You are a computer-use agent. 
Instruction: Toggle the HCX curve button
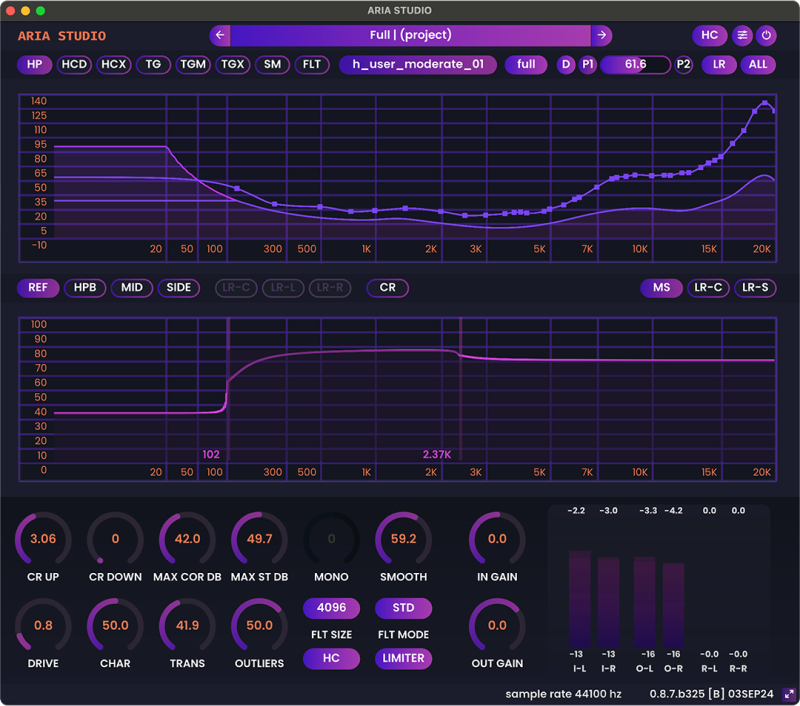pyautogui.click(x=113, y=64)
